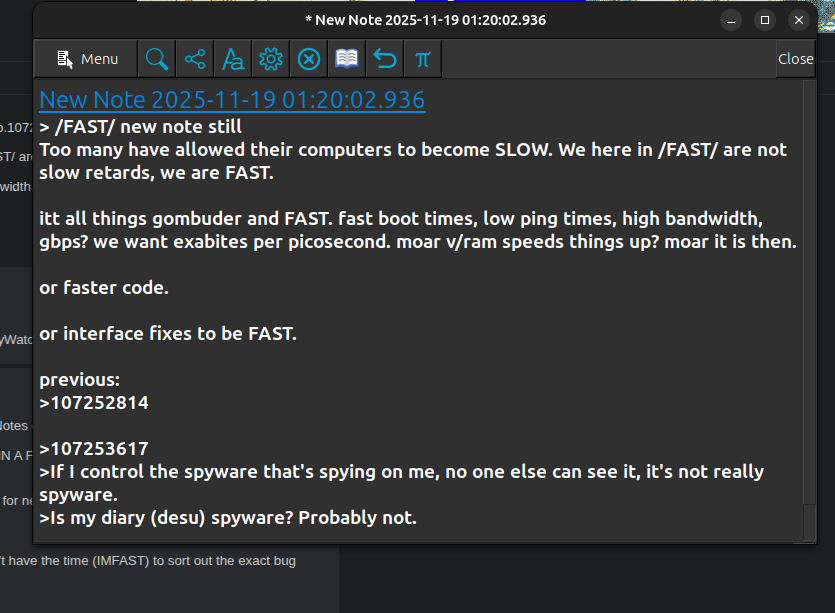This screenshot has height=613, width=835.
Task: Open settings via the gear icon
Action: (271, 59)
